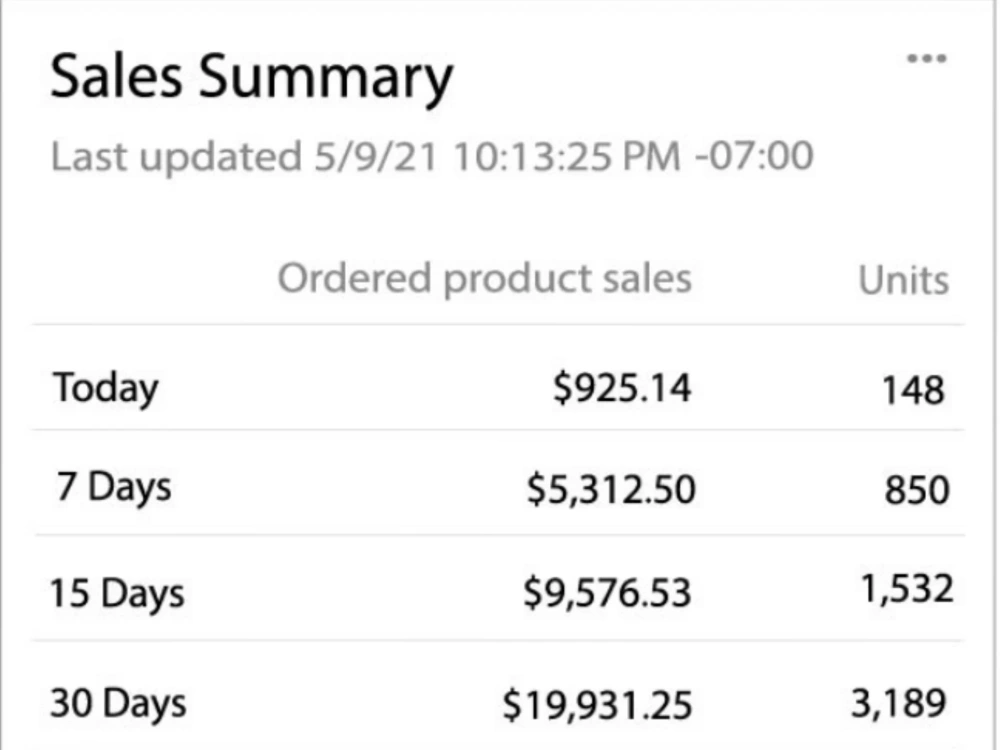Click Today's sales amount $925.14
This screenshot has width=1000, height=750.
[622, 388]
